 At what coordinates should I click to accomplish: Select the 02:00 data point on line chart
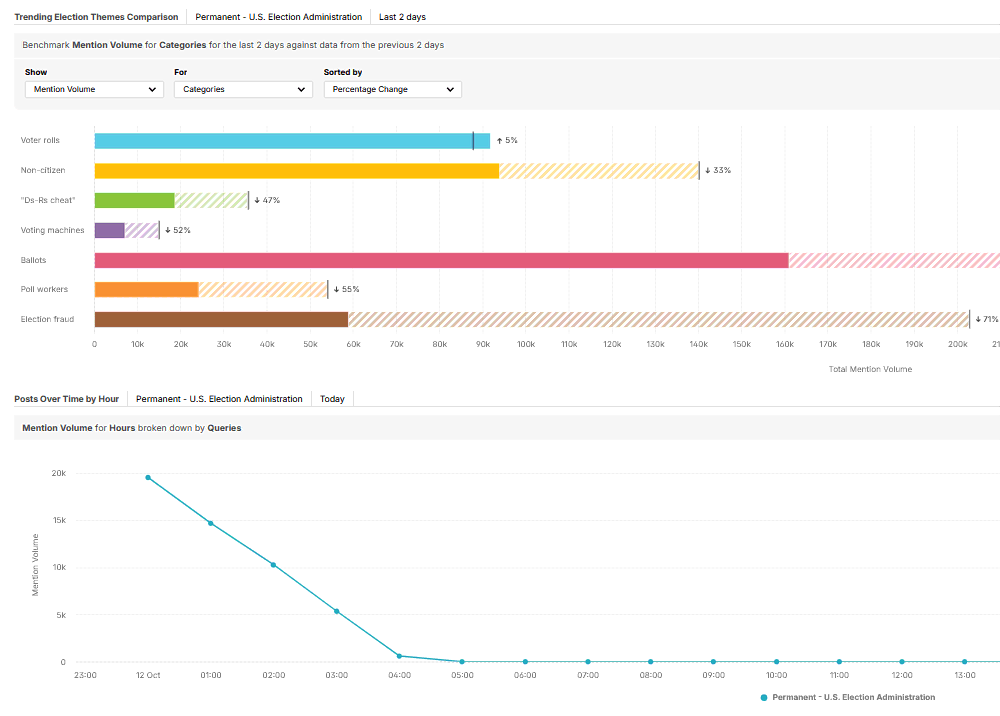273,565
